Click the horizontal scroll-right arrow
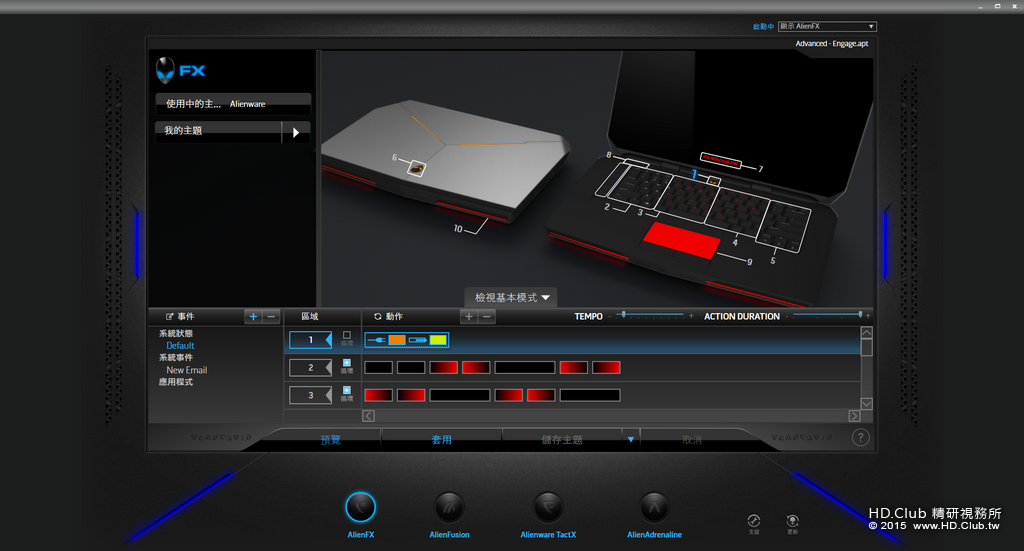1024x551 pixels. pos(854,416)
